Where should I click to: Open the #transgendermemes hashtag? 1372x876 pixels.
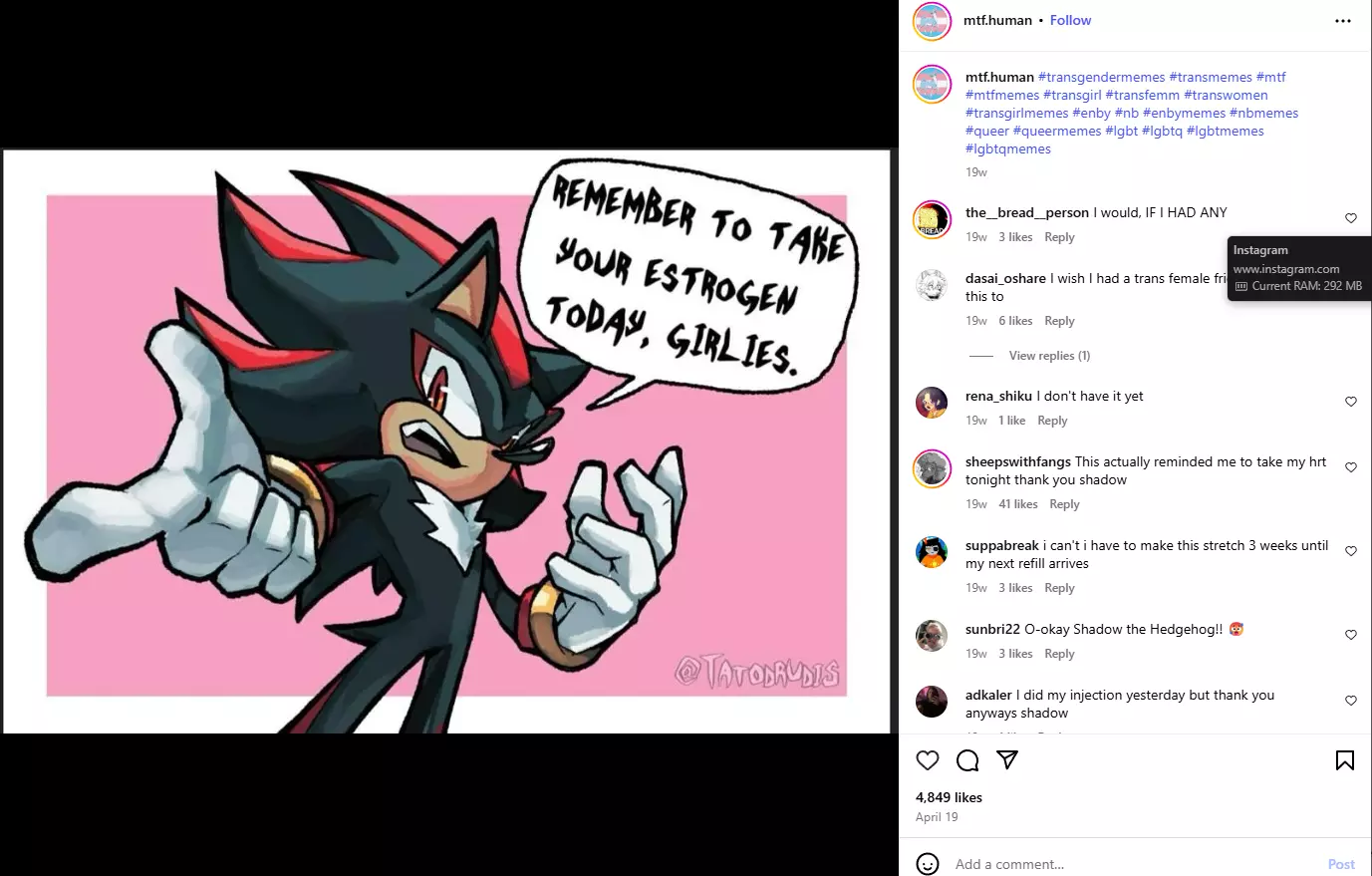1101,77
